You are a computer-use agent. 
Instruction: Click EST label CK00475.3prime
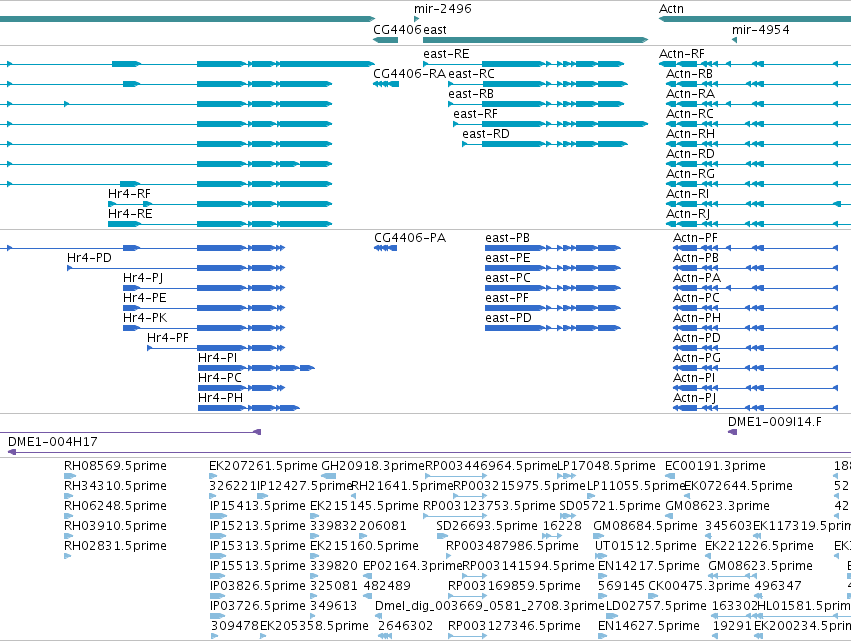(699, 587)
